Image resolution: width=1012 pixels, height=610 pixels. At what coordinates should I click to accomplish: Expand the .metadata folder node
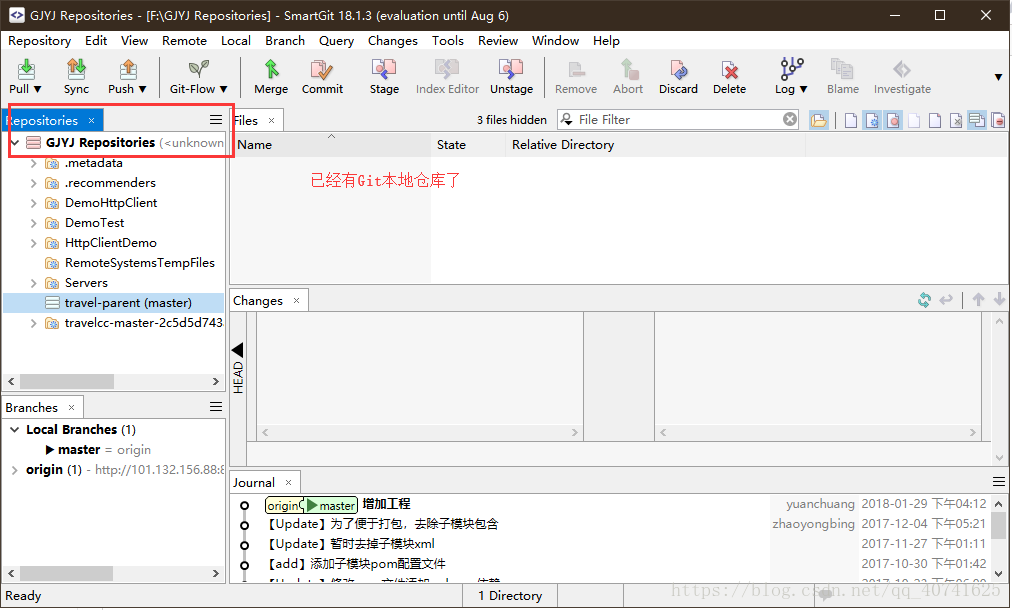34,163
